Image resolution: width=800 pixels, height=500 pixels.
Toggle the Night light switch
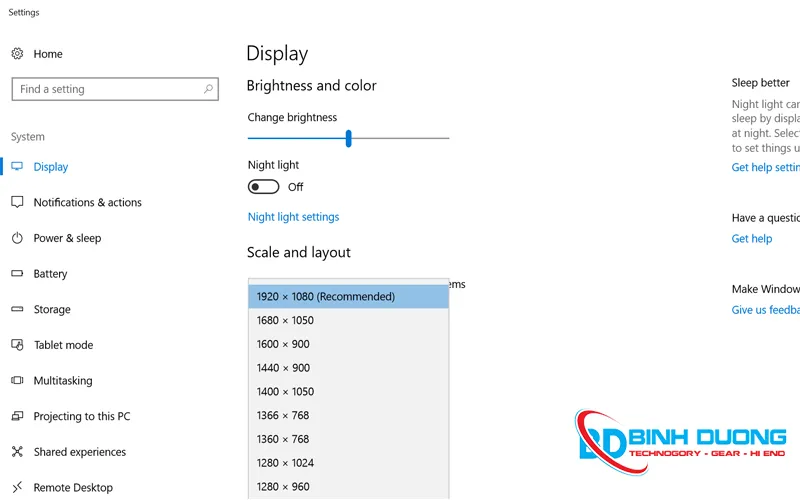pos(263,187)
